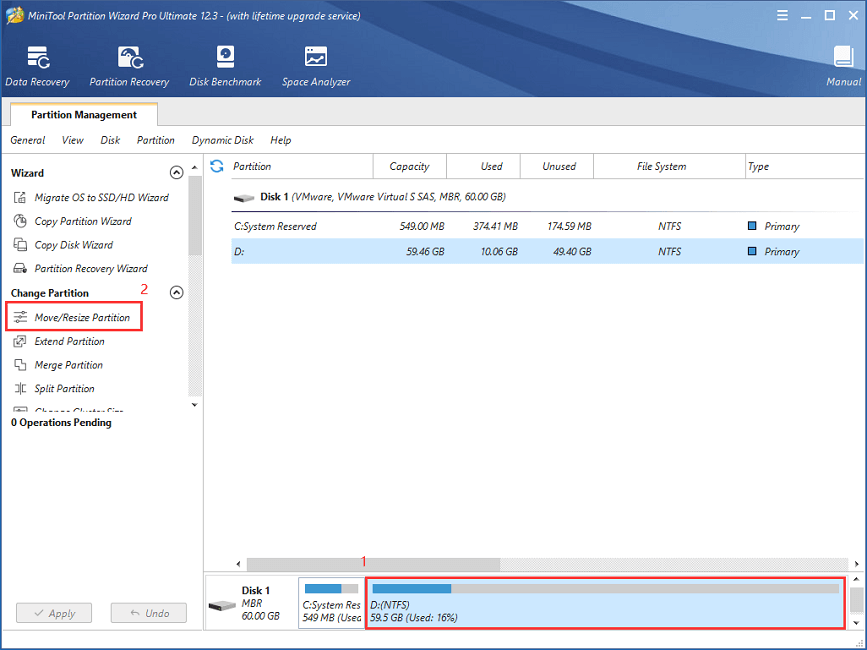This screenshot has height=650, width=867.
Task: Choose Move/Resize Partition
Action: (x=82, y=317)
